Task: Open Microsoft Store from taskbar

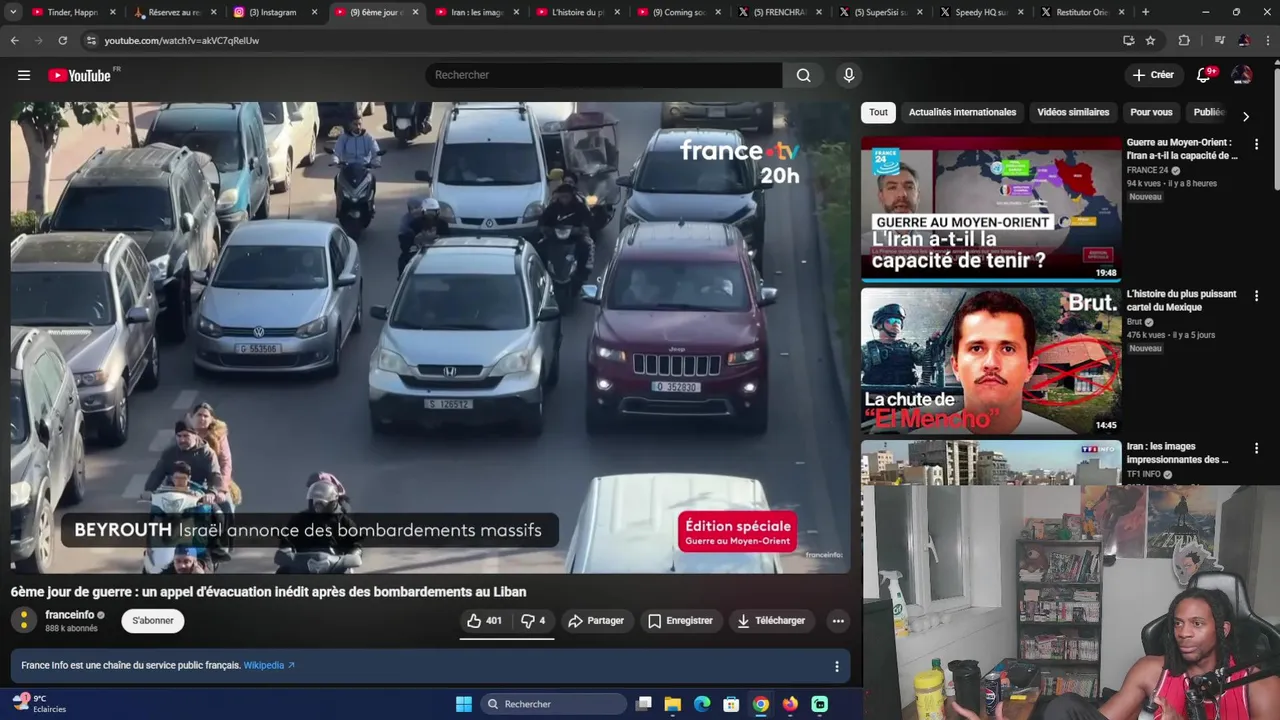Action: (731, 704)
